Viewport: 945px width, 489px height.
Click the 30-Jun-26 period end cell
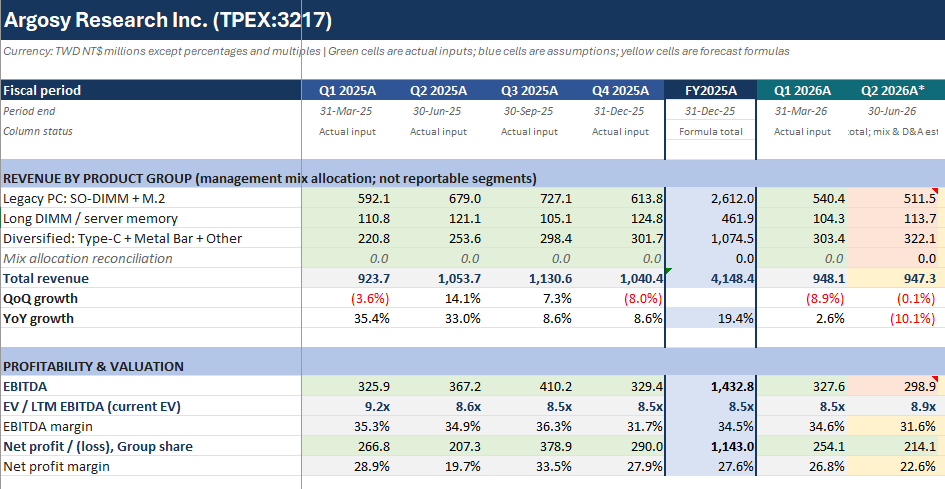(893, 111)
